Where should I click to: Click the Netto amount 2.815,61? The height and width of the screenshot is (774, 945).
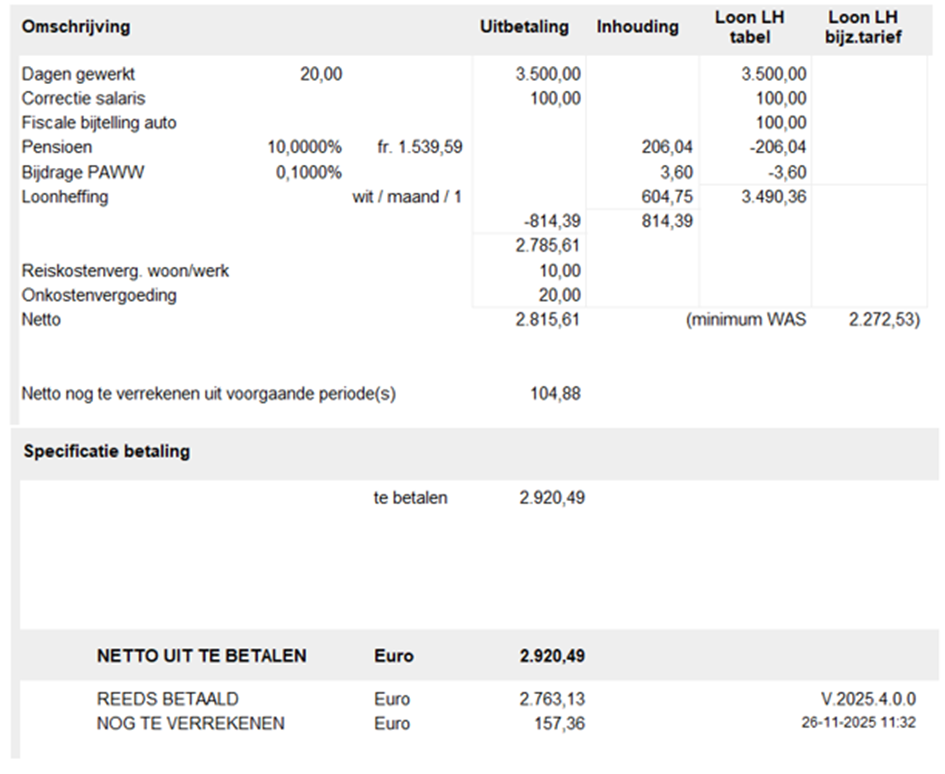point(547,319)
